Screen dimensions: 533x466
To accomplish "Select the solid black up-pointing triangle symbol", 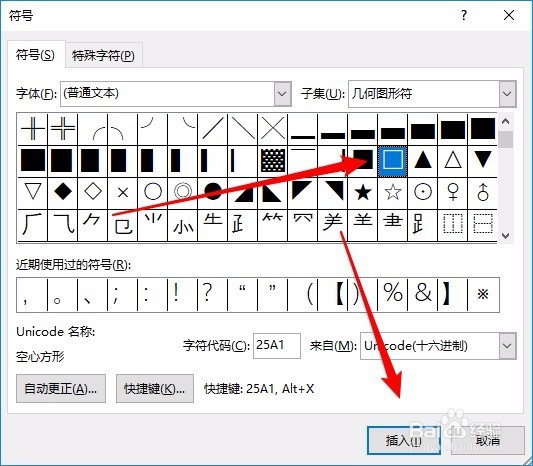I will (x=423, y=161).
